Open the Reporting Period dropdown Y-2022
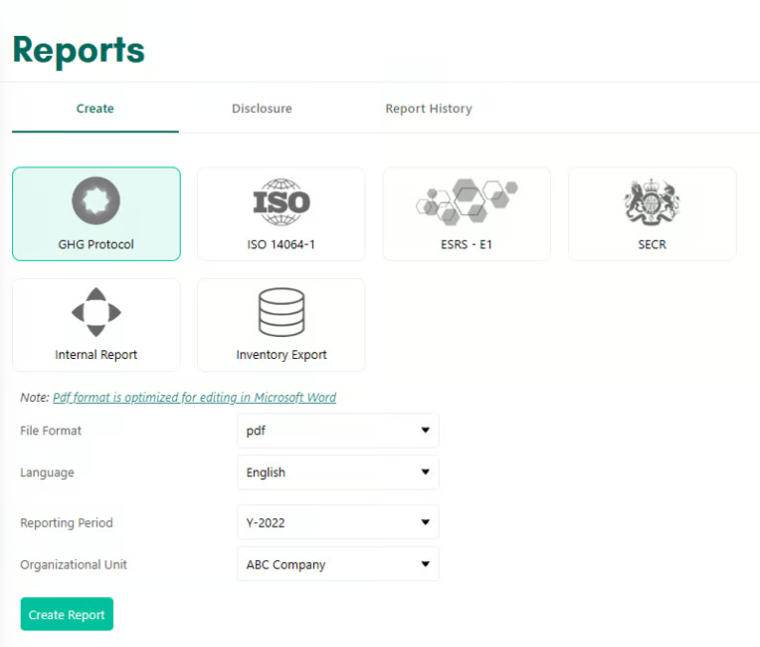Image resolution: width=760 pixels, height=647 pixels. click(x=338, y=522)
